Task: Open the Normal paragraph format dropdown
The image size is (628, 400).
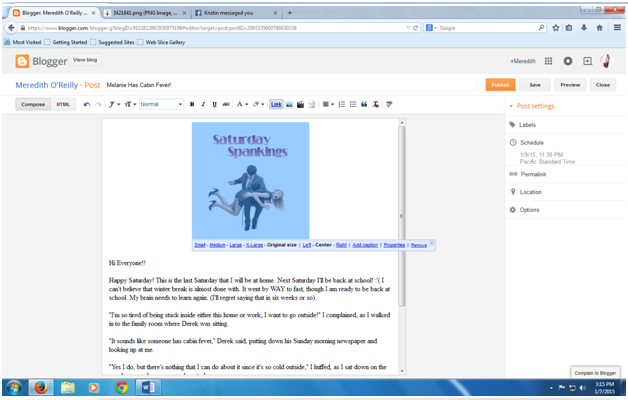Action: 161,104
